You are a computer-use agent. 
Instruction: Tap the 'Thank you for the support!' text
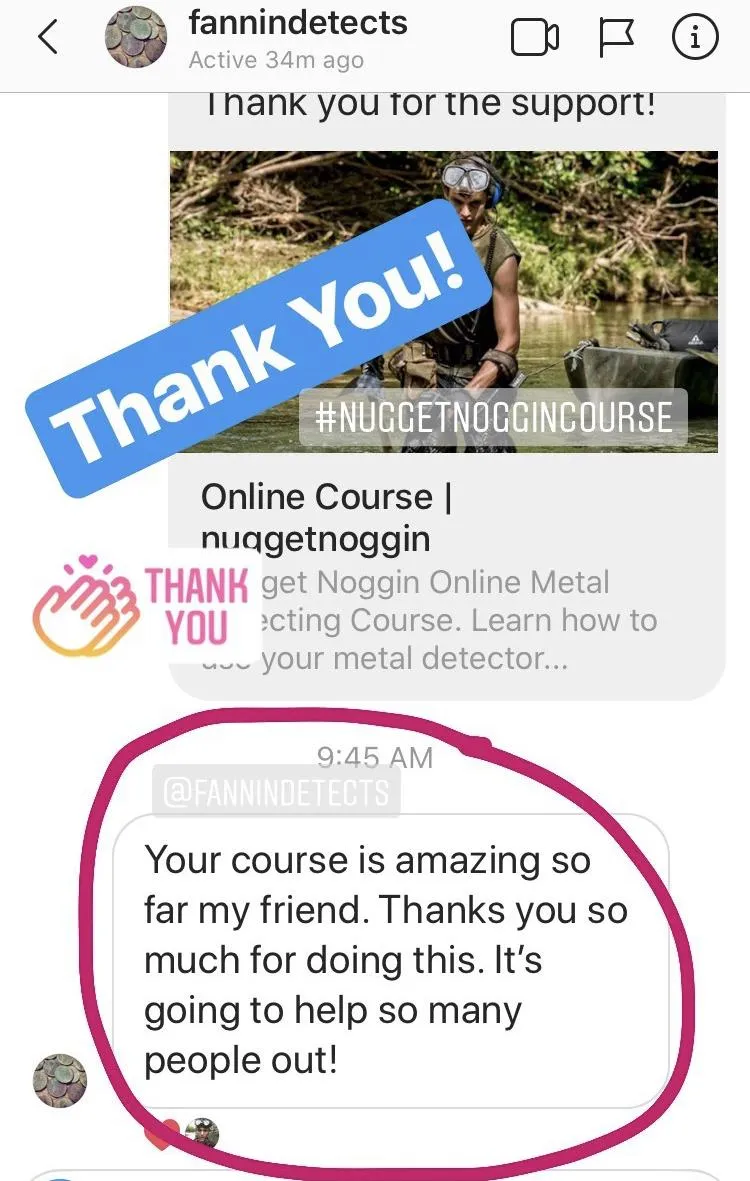[x=431, y=104]
